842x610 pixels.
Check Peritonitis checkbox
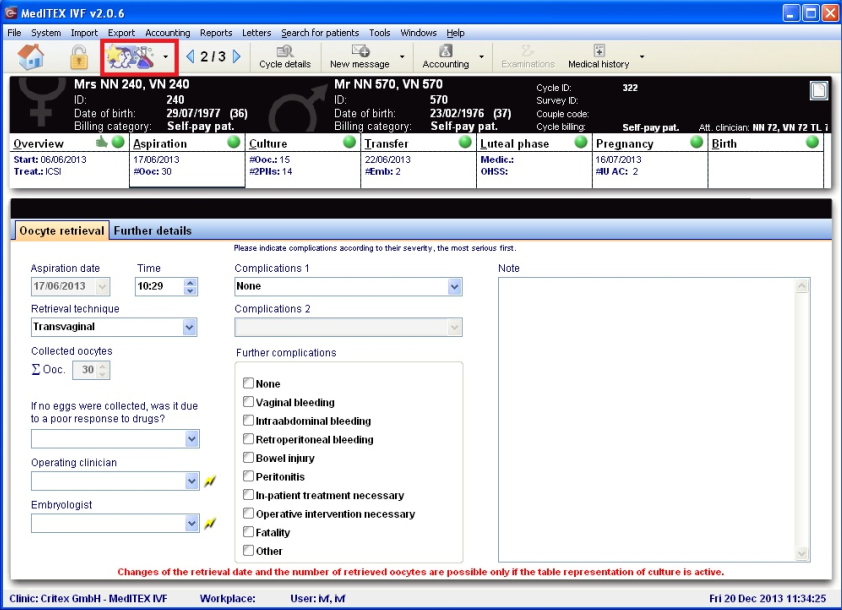click(248, 476)
